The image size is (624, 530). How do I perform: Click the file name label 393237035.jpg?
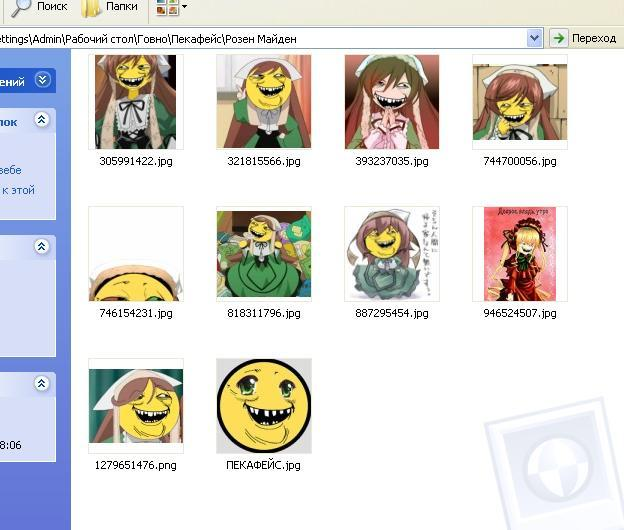tap(392, 161)
